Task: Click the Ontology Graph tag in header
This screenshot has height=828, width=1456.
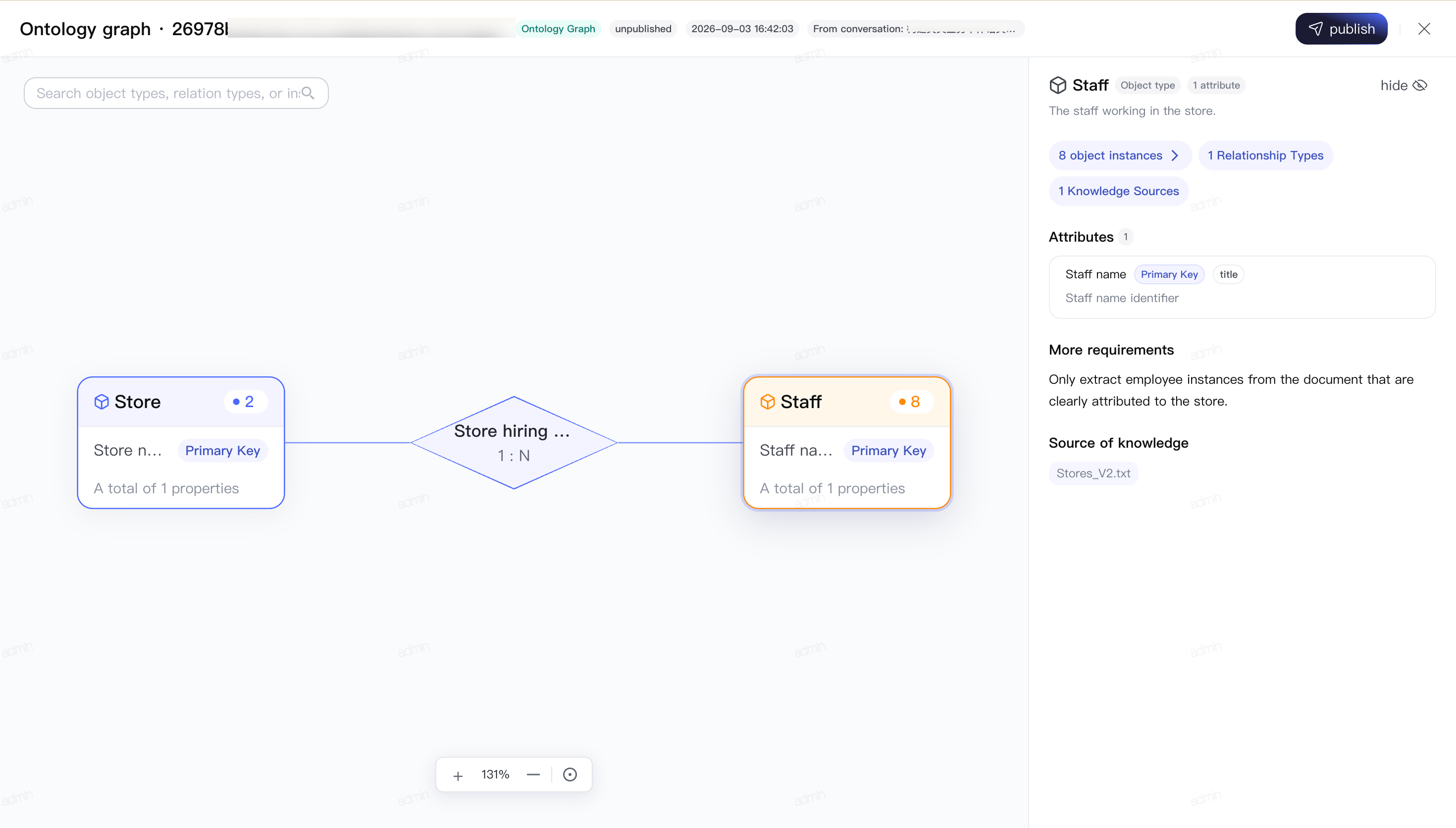Action: 558,28
